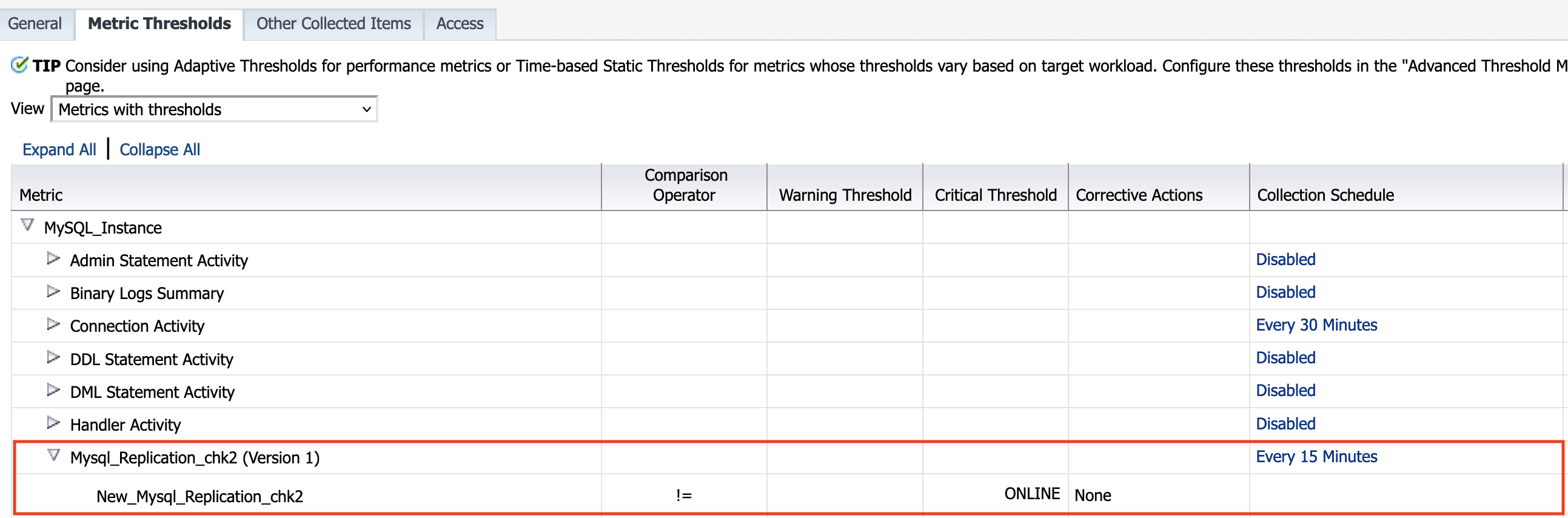This screenshot has height=518, width=1568.
Task: Open Every 15 Minutes collection schedule
Action: coord(1316,457)
